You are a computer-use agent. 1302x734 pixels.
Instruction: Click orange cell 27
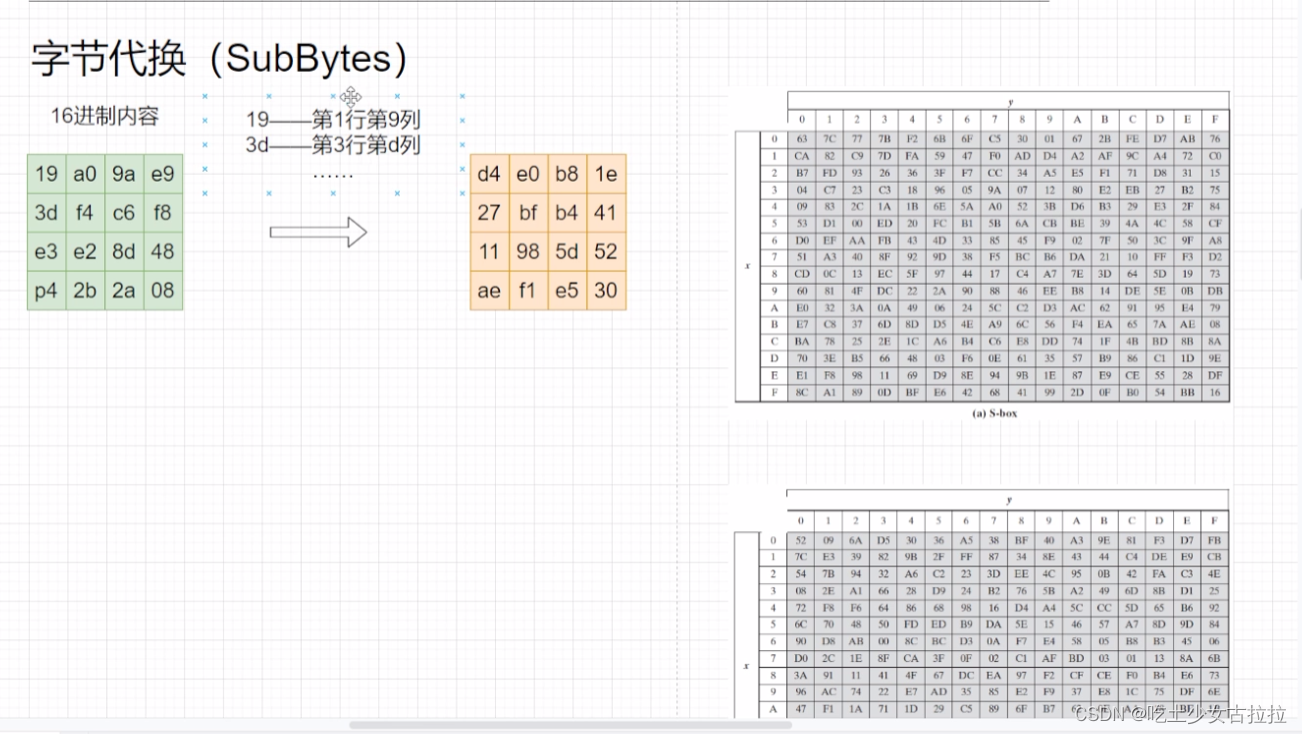point(489,213)
